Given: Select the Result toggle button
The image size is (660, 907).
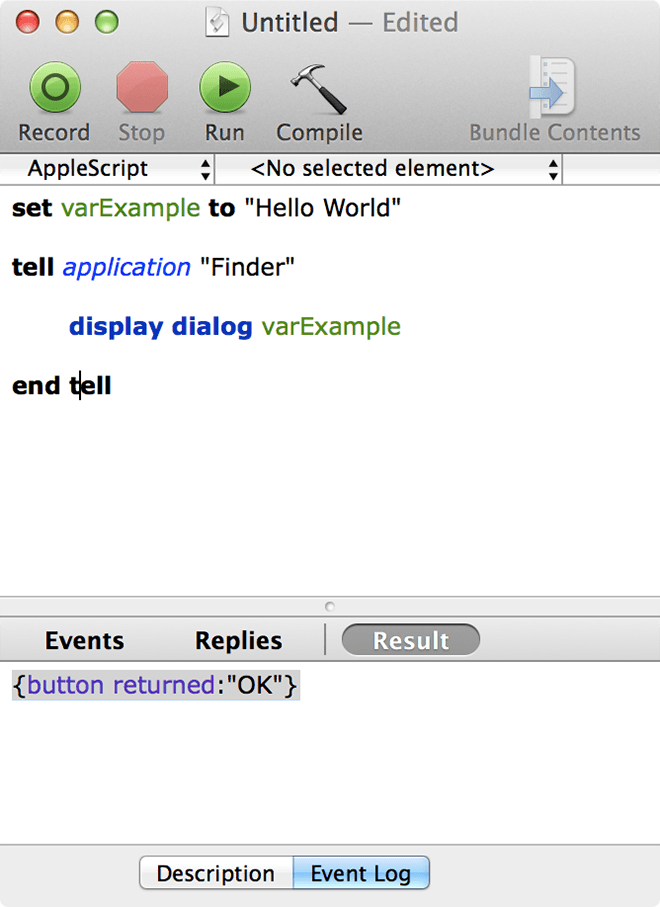Looking at the screenshot, I should (410, 639).
